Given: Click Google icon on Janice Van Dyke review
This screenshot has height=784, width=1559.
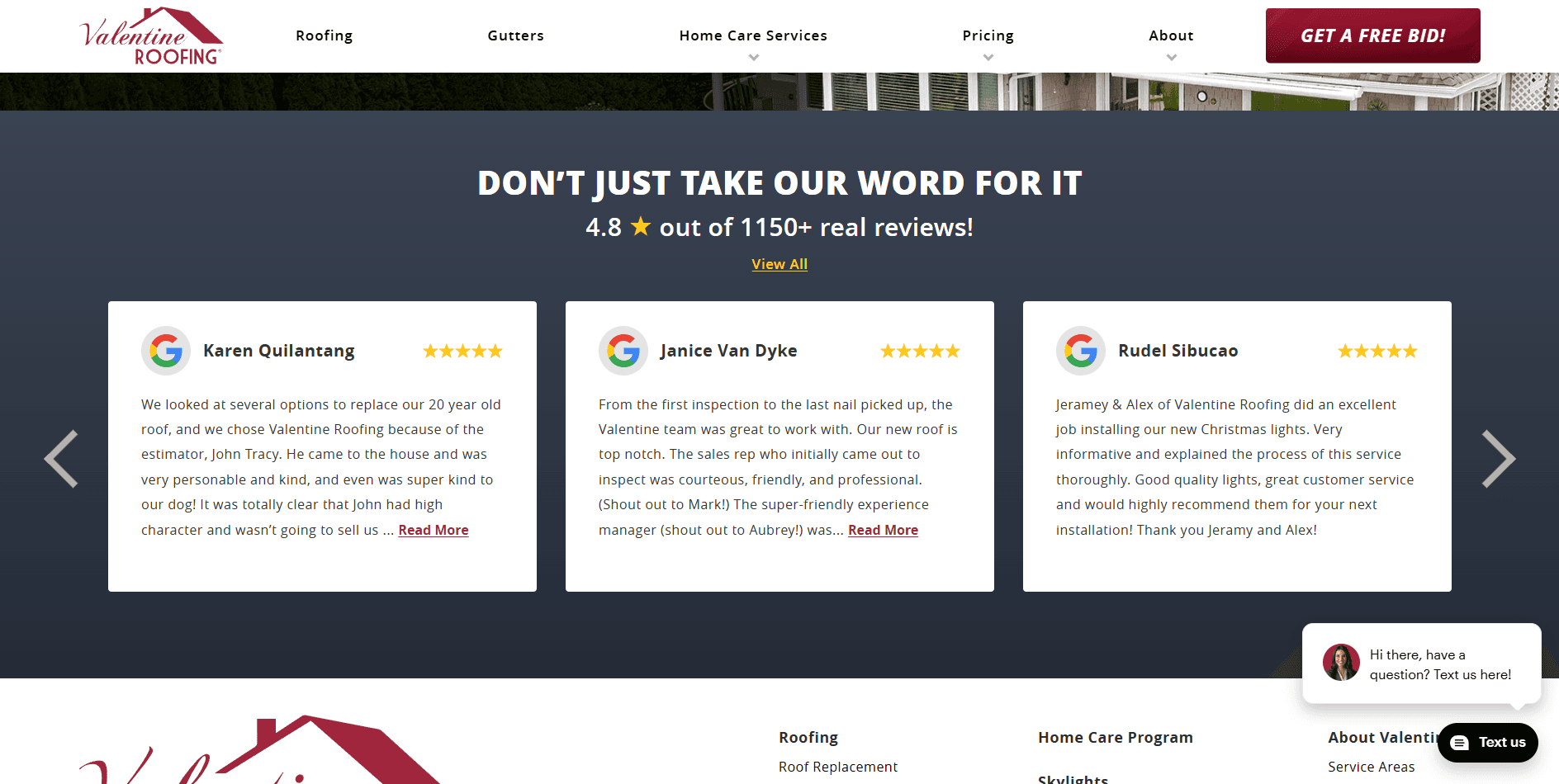Looking at the screenshot, I should (x=623, y=351).
